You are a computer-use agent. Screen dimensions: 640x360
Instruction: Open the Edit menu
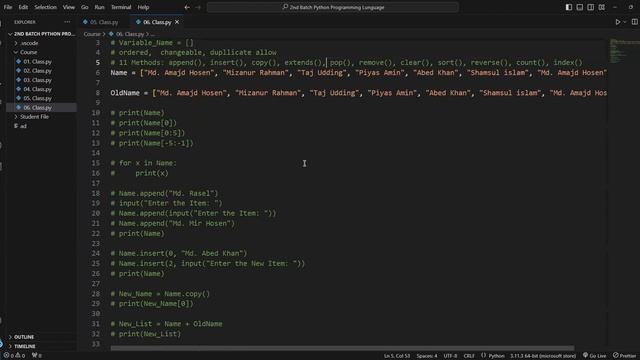(23, 7)
